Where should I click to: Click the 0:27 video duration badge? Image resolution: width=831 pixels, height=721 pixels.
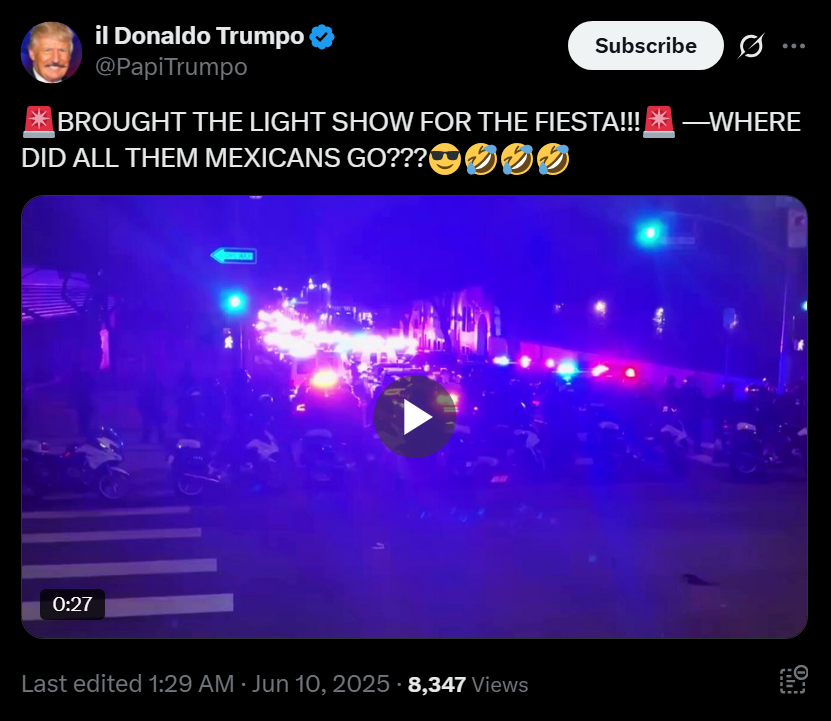73,604
